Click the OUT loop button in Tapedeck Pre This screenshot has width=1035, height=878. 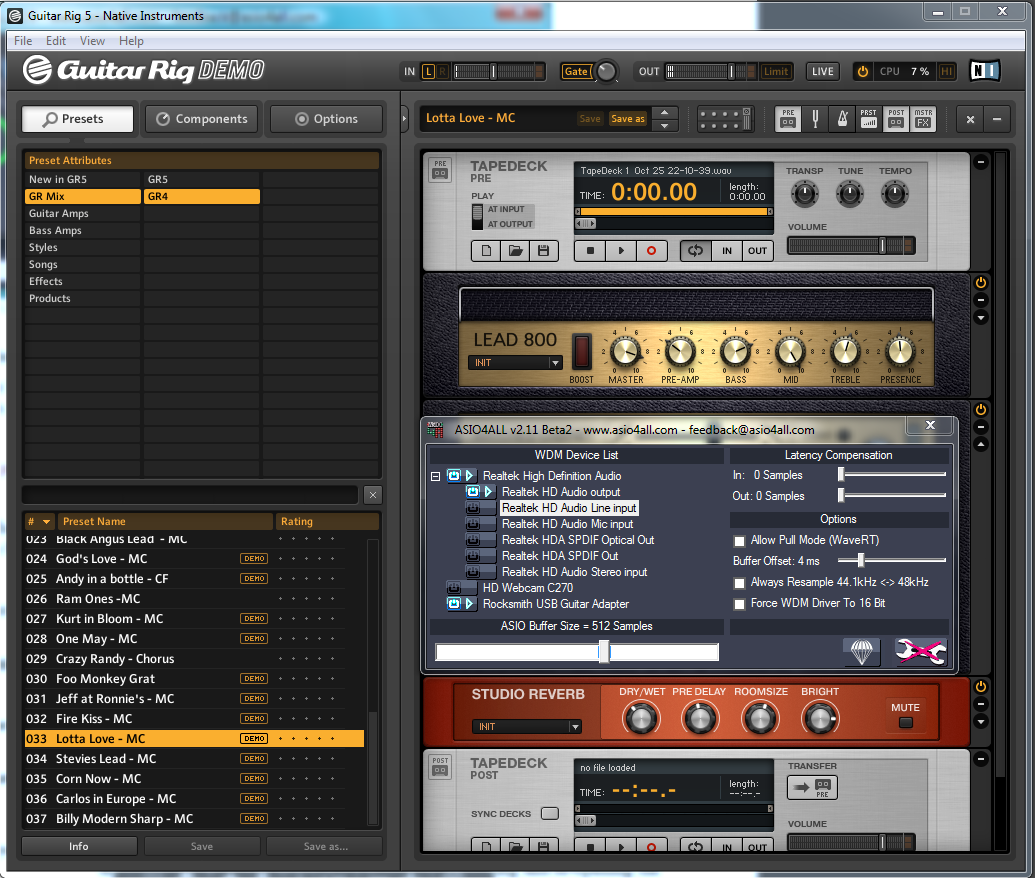point(757,251)
